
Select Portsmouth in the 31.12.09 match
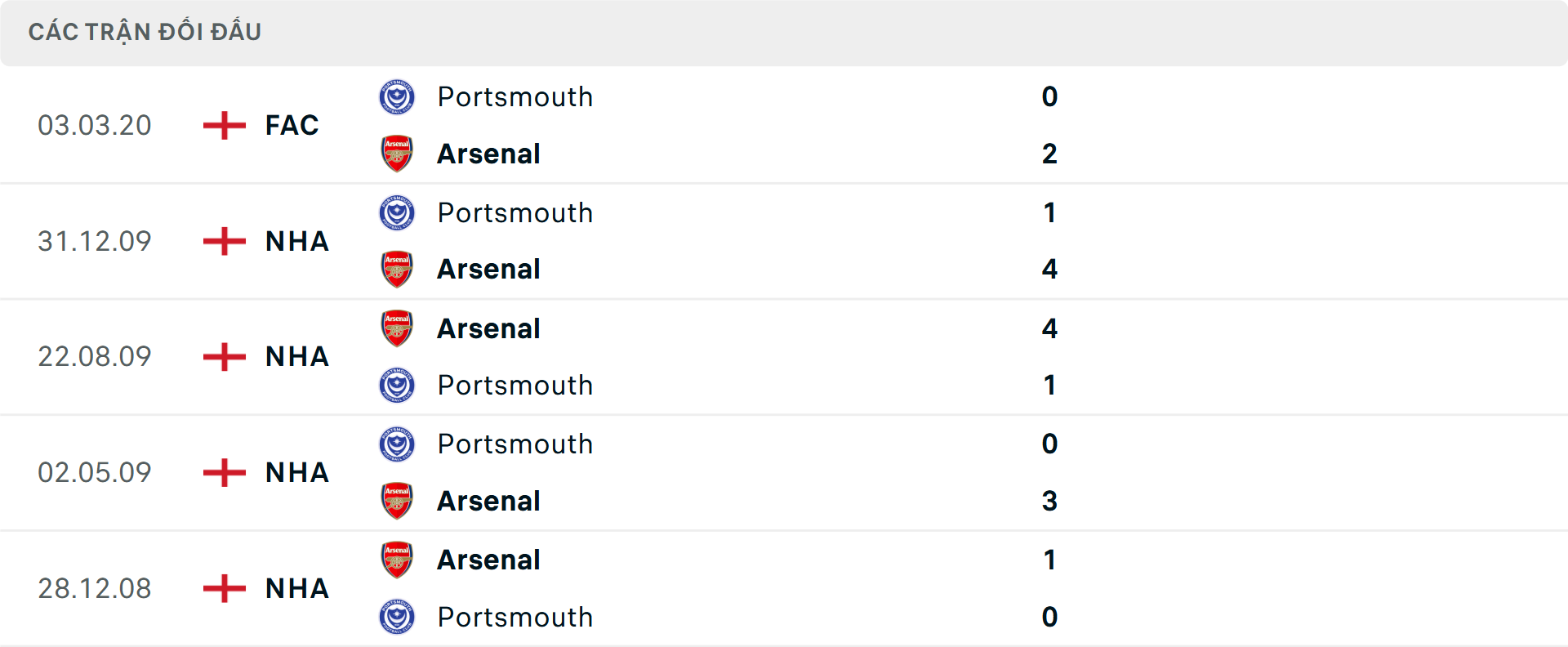click(514, 212)
